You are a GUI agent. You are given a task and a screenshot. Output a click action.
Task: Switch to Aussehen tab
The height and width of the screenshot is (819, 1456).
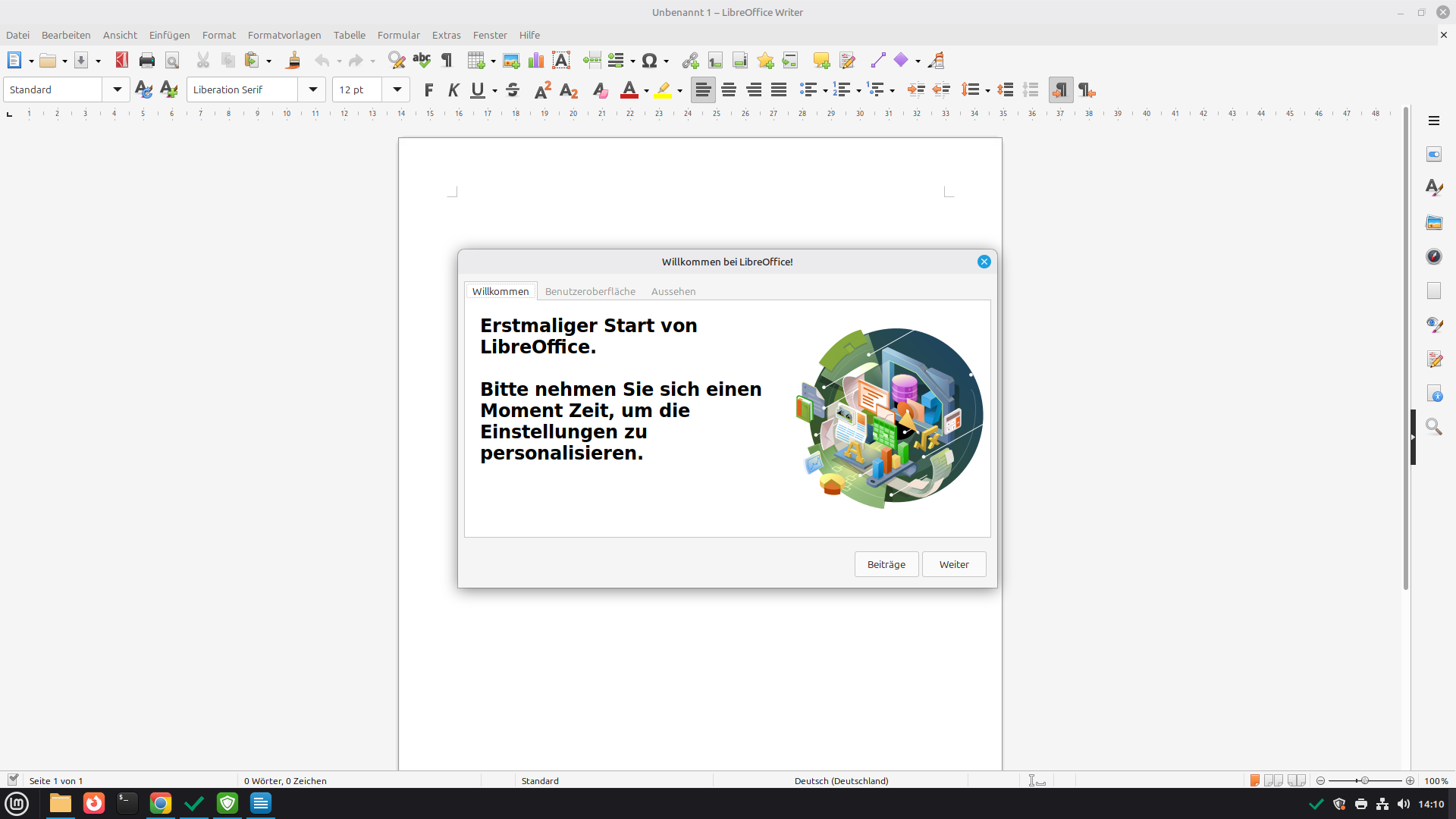pyautogui.click(x=673, y=291)
